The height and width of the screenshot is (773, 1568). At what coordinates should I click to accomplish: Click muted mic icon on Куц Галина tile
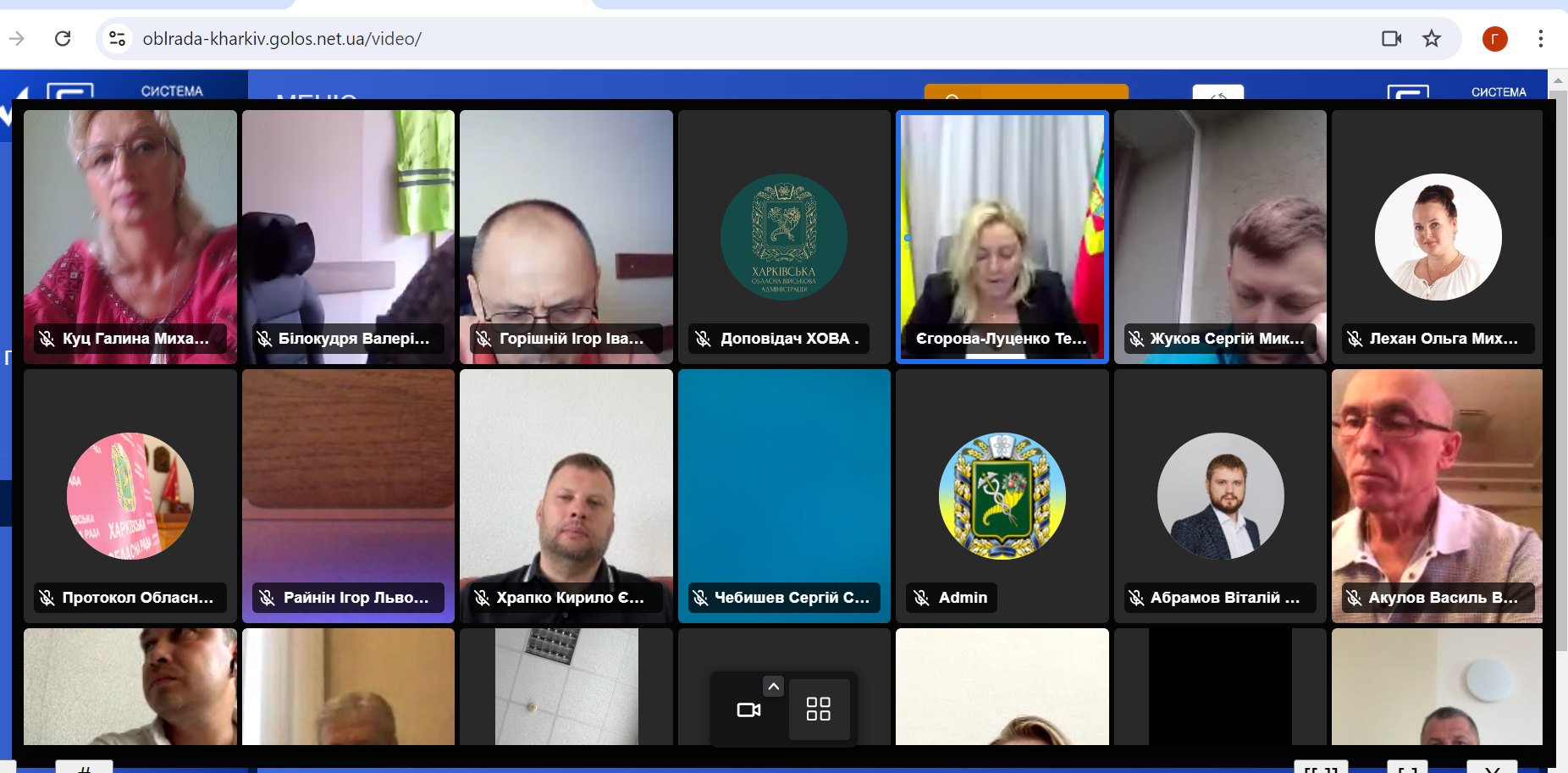(47, 339)
